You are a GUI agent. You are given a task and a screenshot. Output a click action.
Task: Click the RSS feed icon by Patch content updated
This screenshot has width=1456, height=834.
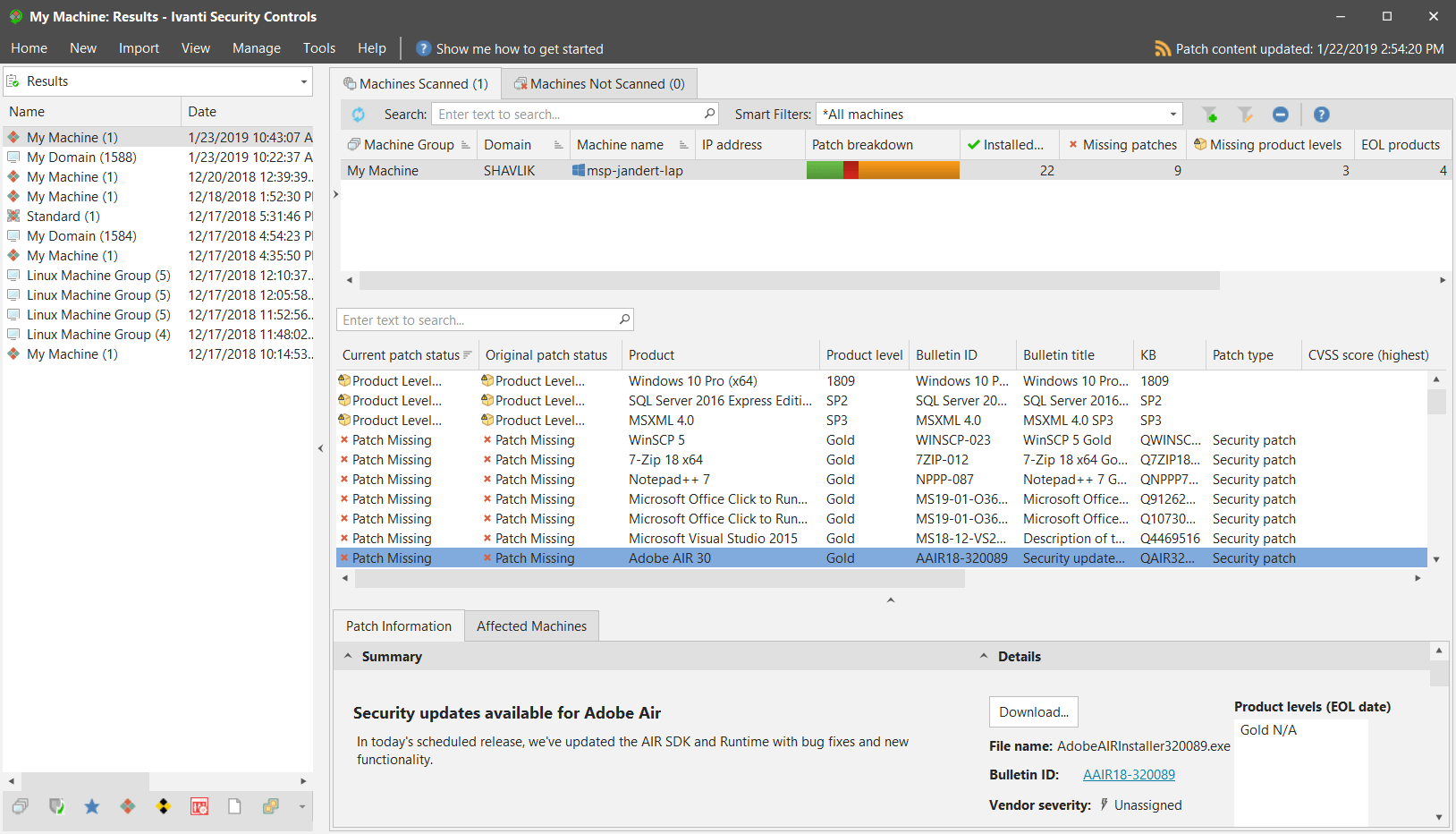tap(1163, 49)
